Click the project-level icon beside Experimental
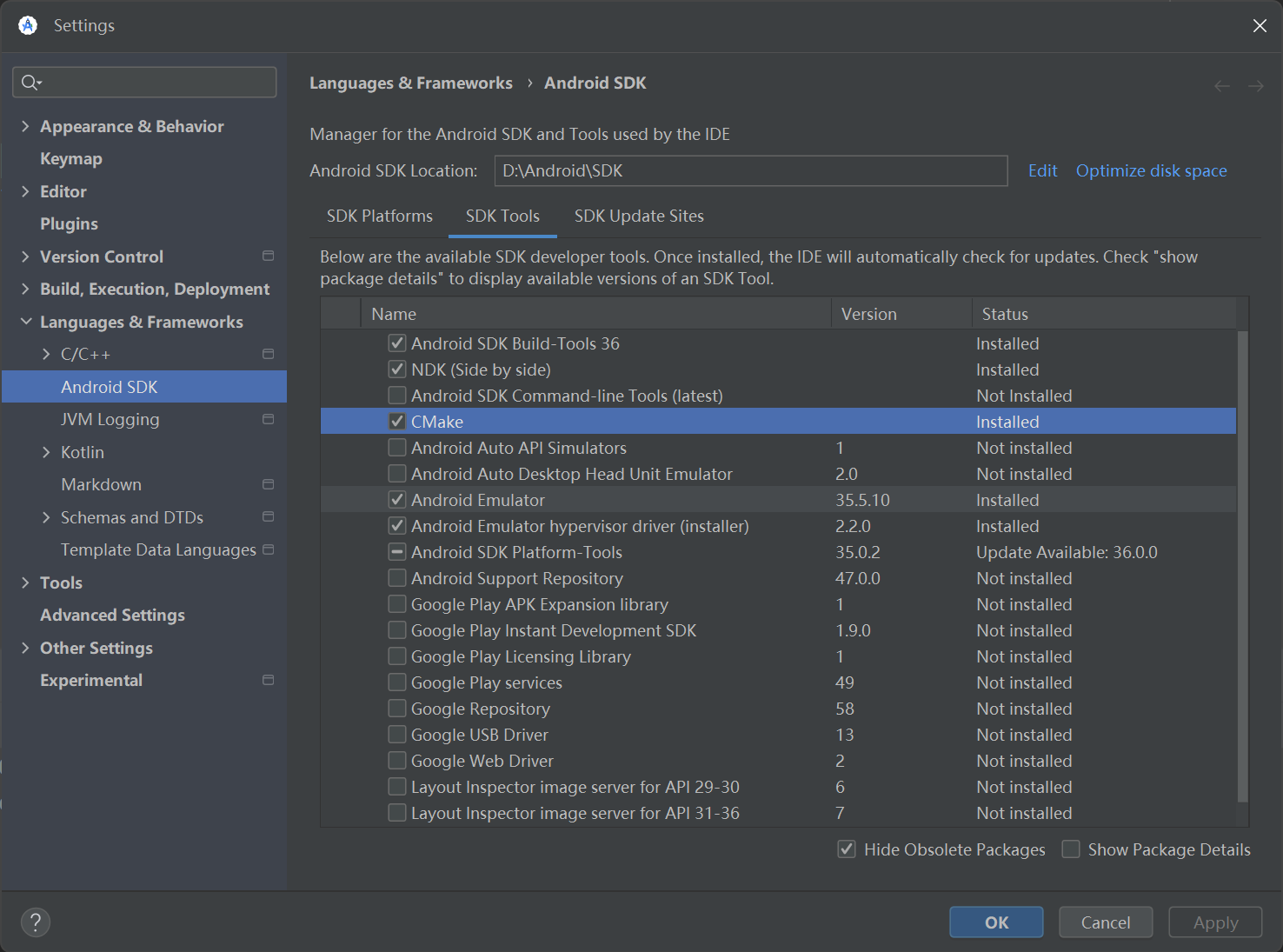 pos(268,680)
